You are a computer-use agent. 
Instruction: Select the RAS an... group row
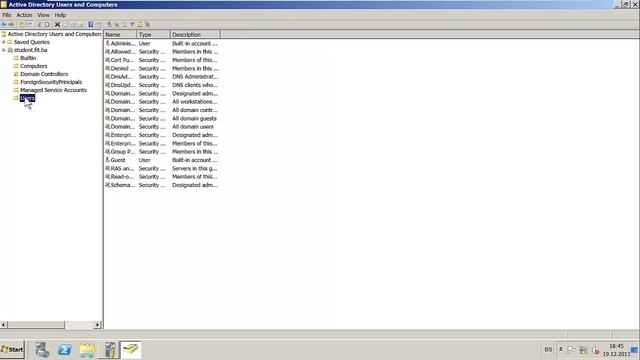tap(162, 168)
